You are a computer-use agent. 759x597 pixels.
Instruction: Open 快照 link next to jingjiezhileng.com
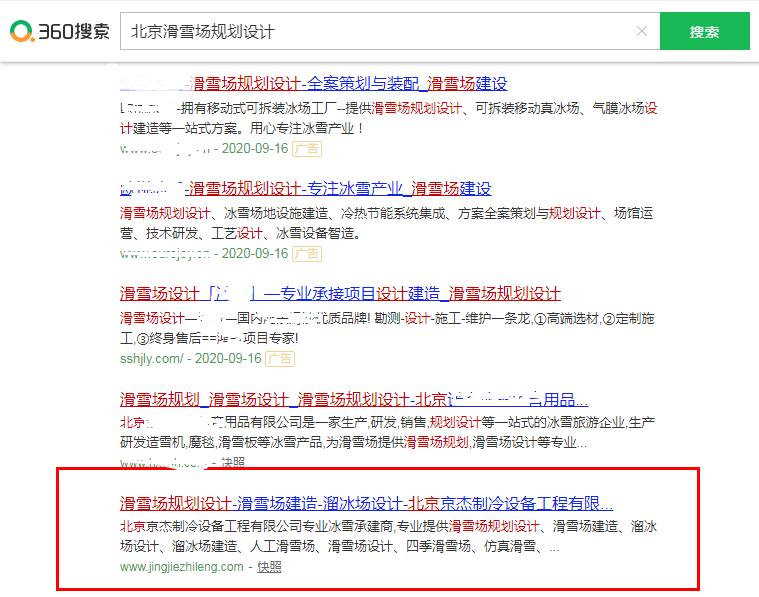point(269,566)
